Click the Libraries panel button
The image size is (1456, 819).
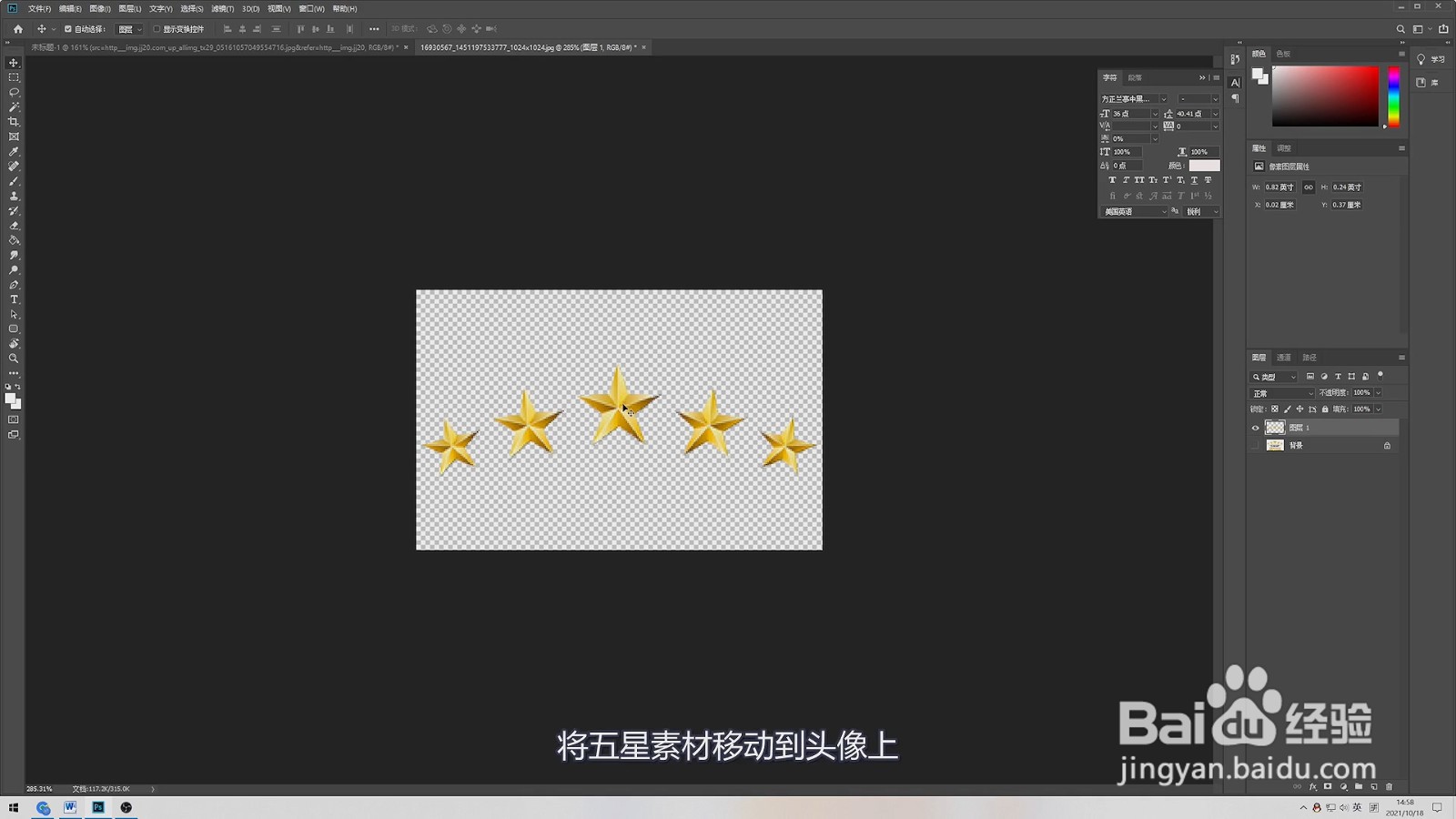point(1428,83)
